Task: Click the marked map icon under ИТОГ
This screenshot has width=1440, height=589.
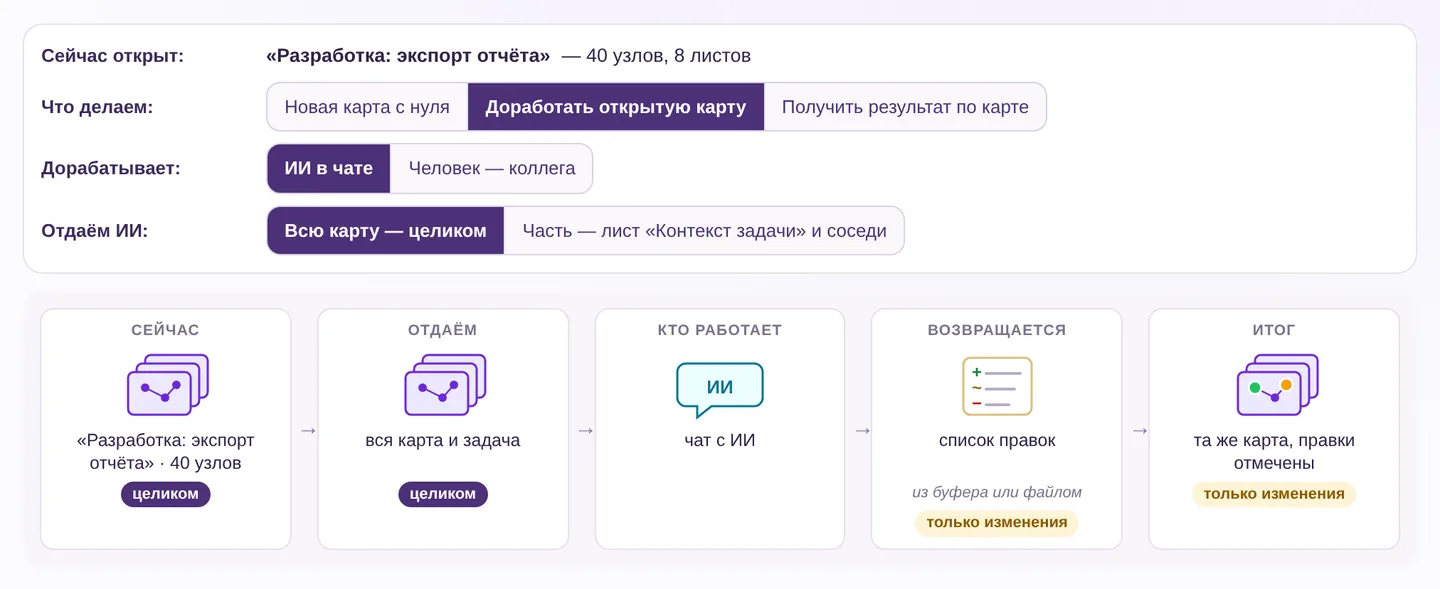Action: click(1277, 385)
